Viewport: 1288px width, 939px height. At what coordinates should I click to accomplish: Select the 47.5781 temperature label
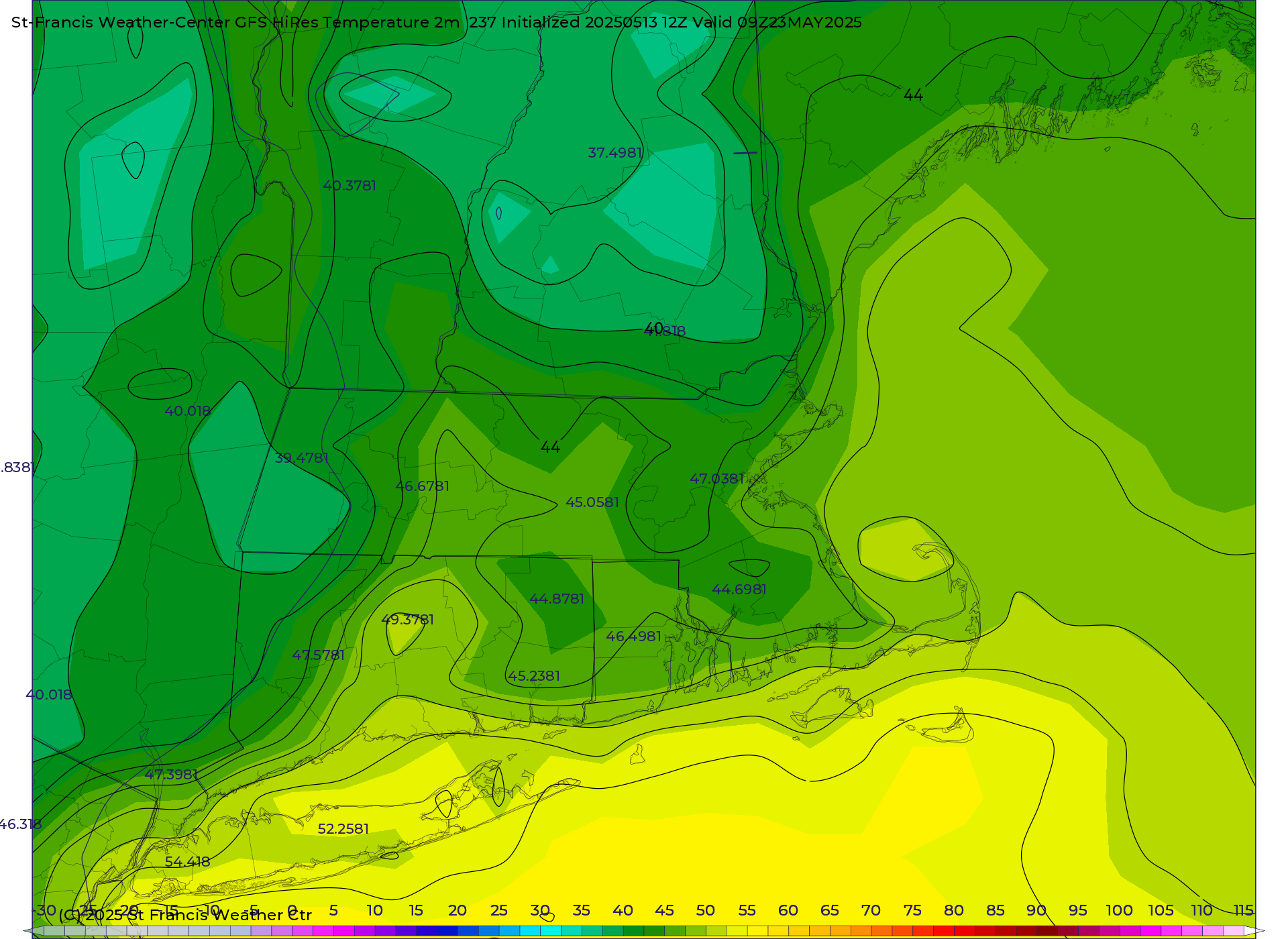pyautogui.click(x=319, y=655)
